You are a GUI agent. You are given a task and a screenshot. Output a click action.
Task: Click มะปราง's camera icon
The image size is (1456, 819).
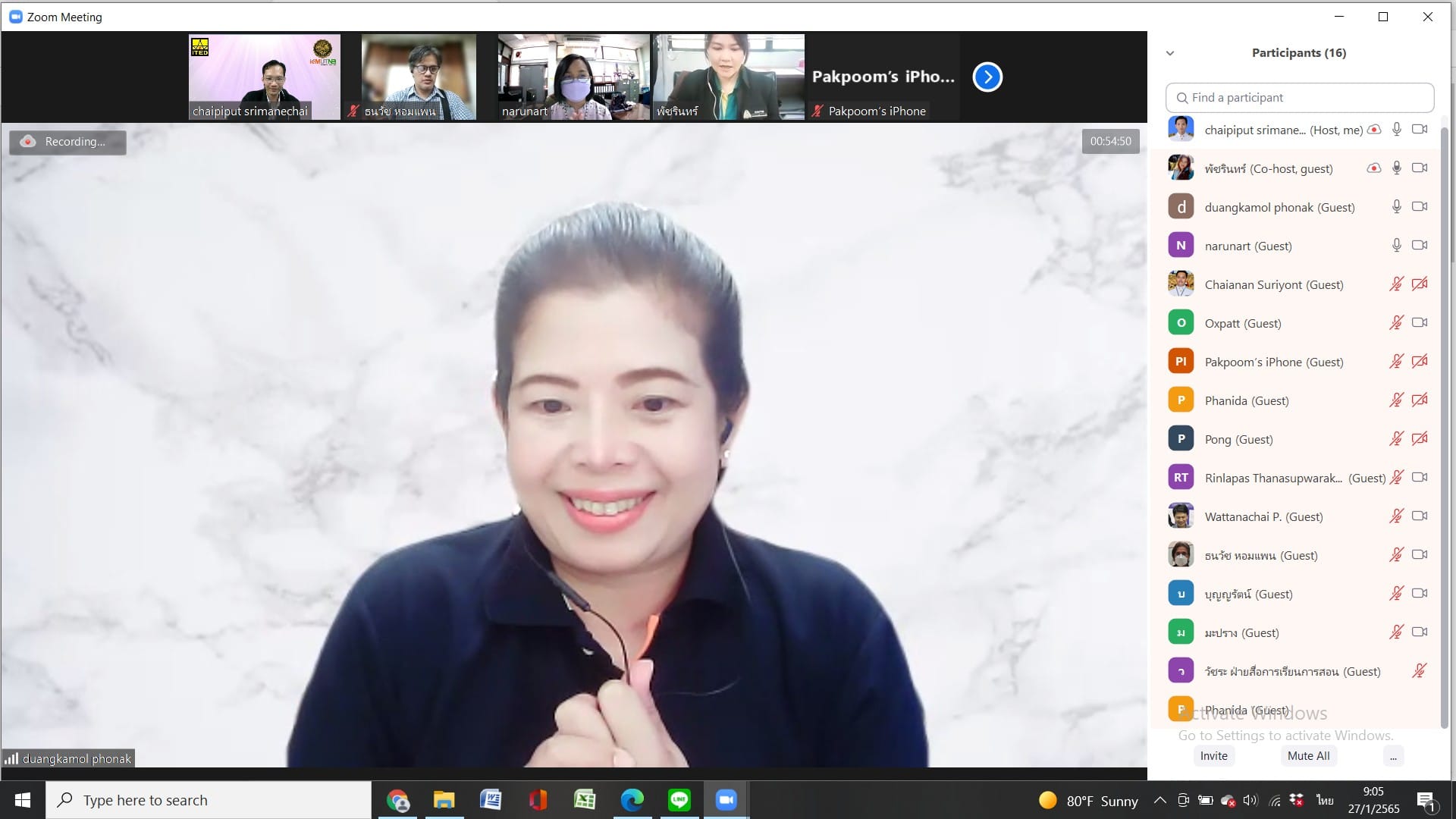click(x=1420, y=632)
